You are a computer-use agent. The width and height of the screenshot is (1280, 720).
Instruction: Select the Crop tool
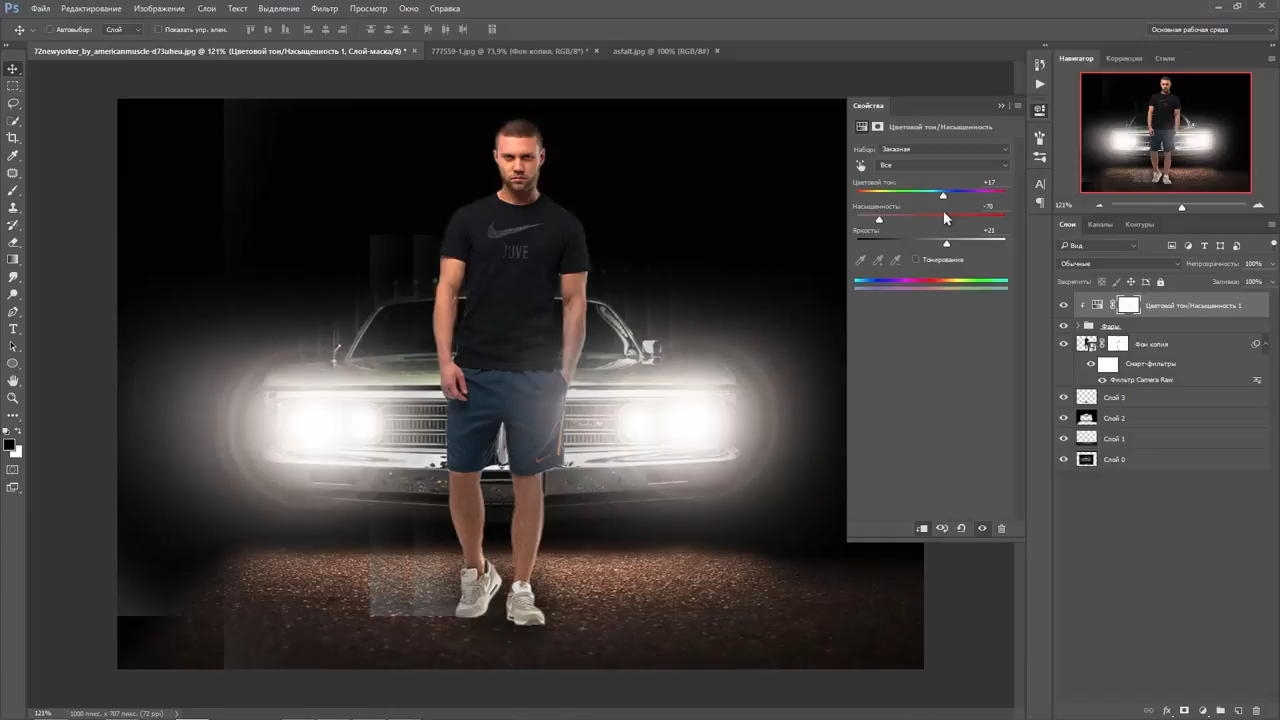pyautogui.click(x=13, y=138)
